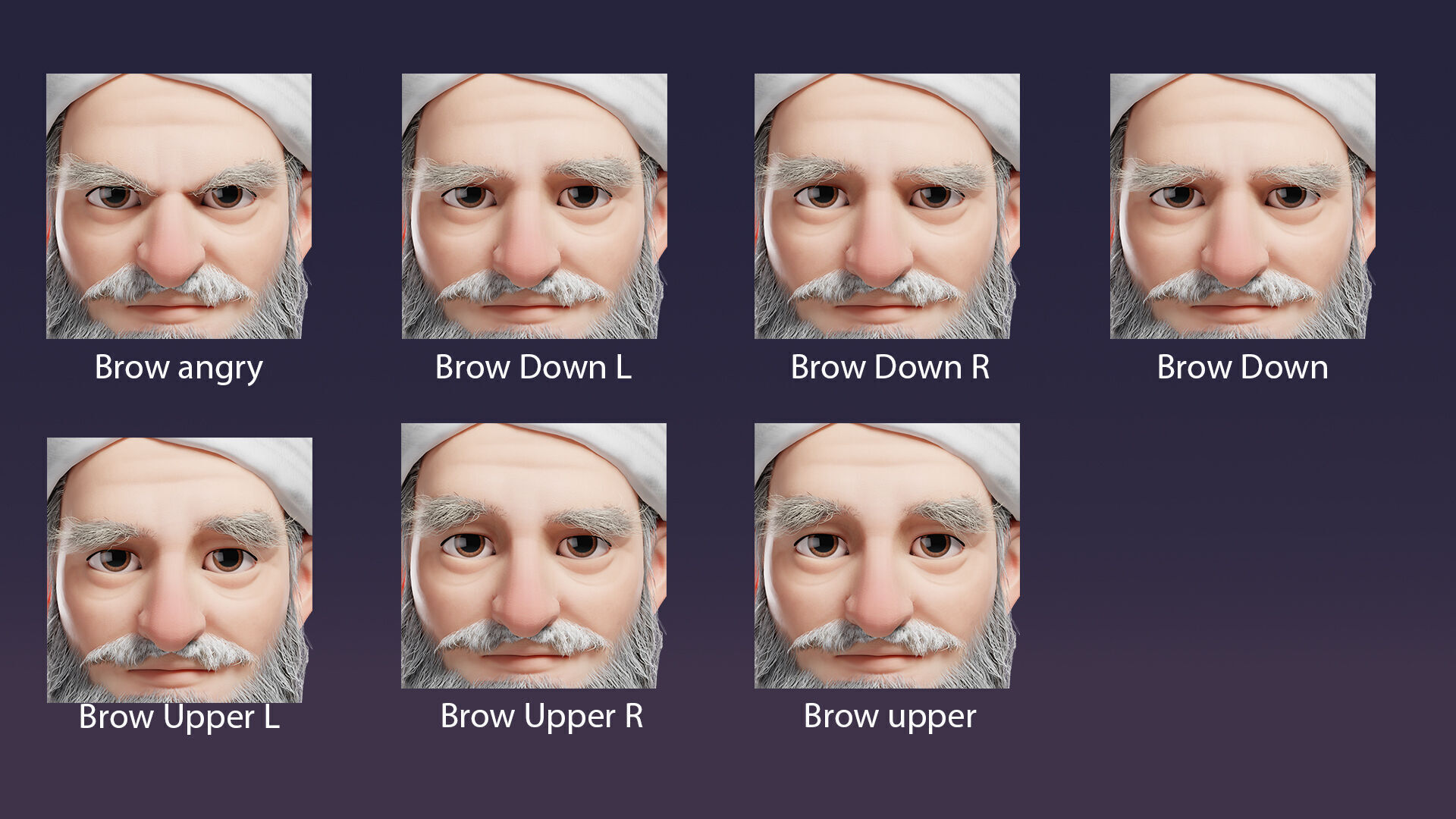The image size is (1456, 819).
Task: Click the nose in Brow angry image
Action: (171, 254)
